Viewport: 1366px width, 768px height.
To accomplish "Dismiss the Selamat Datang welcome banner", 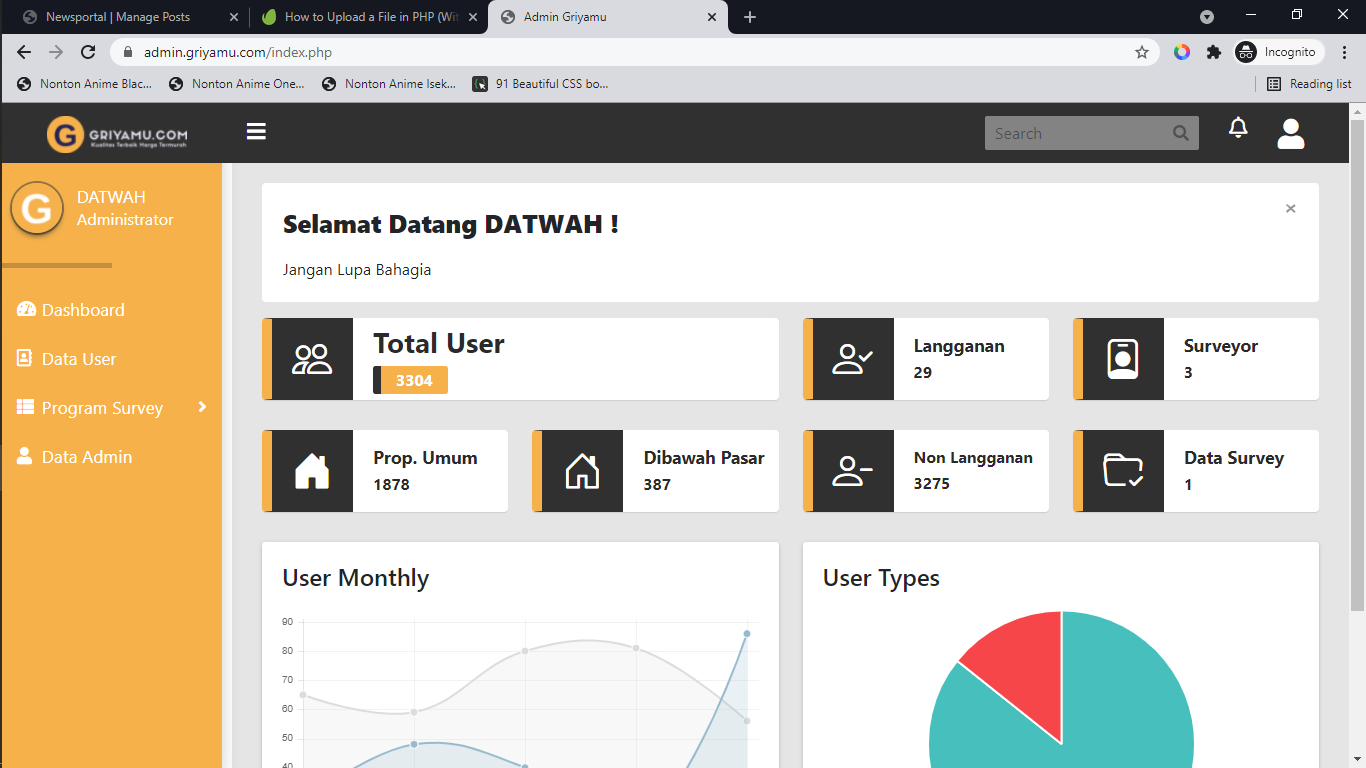I will tap(1290, 209).
